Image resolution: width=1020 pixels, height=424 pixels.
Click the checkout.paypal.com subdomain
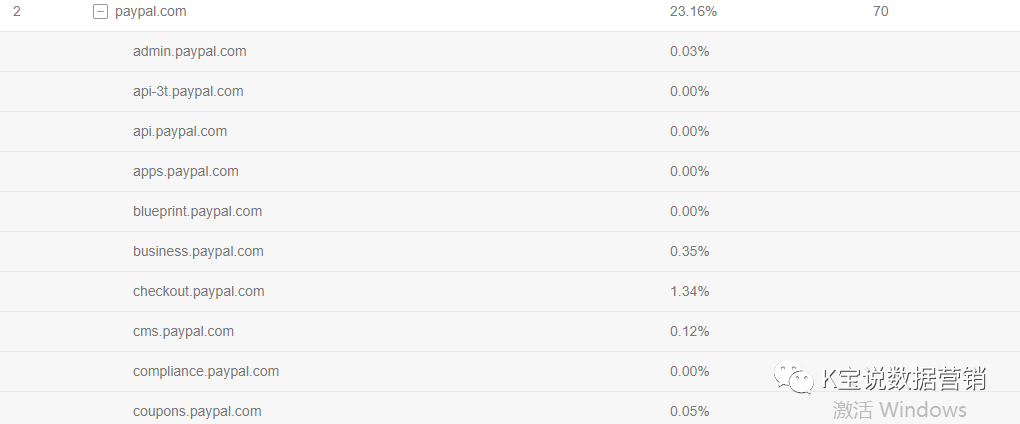pyautogui.click(x=198, y=291)
